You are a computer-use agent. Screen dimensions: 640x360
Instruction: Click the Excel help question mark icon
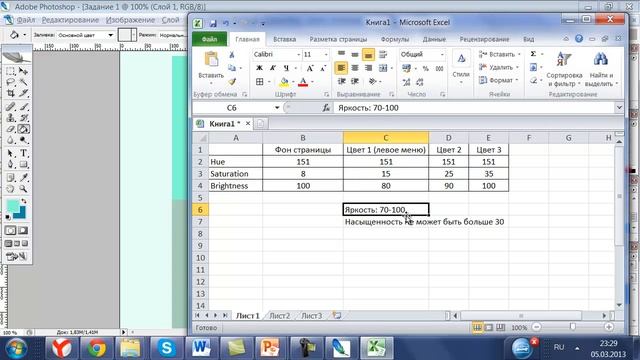point(579,39)
